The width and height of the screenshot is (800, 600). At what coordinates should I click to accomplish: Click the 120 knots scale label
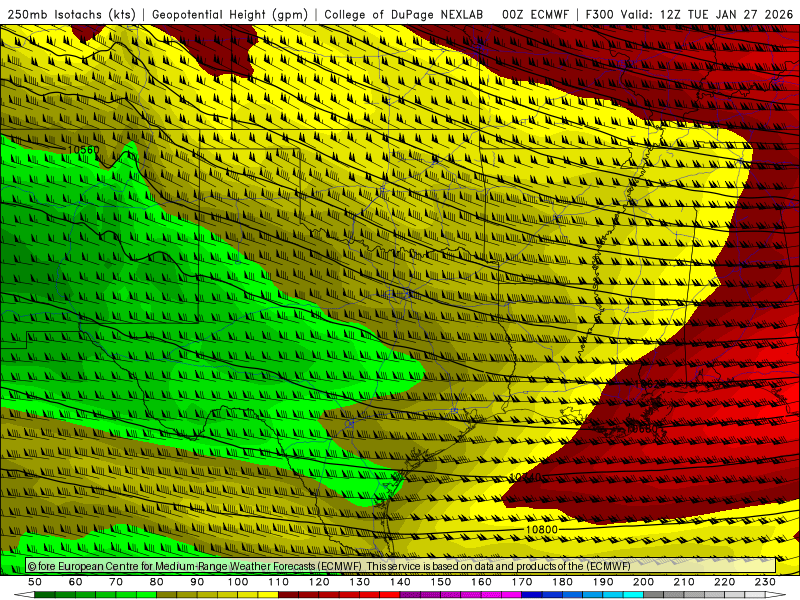point(319,582)
